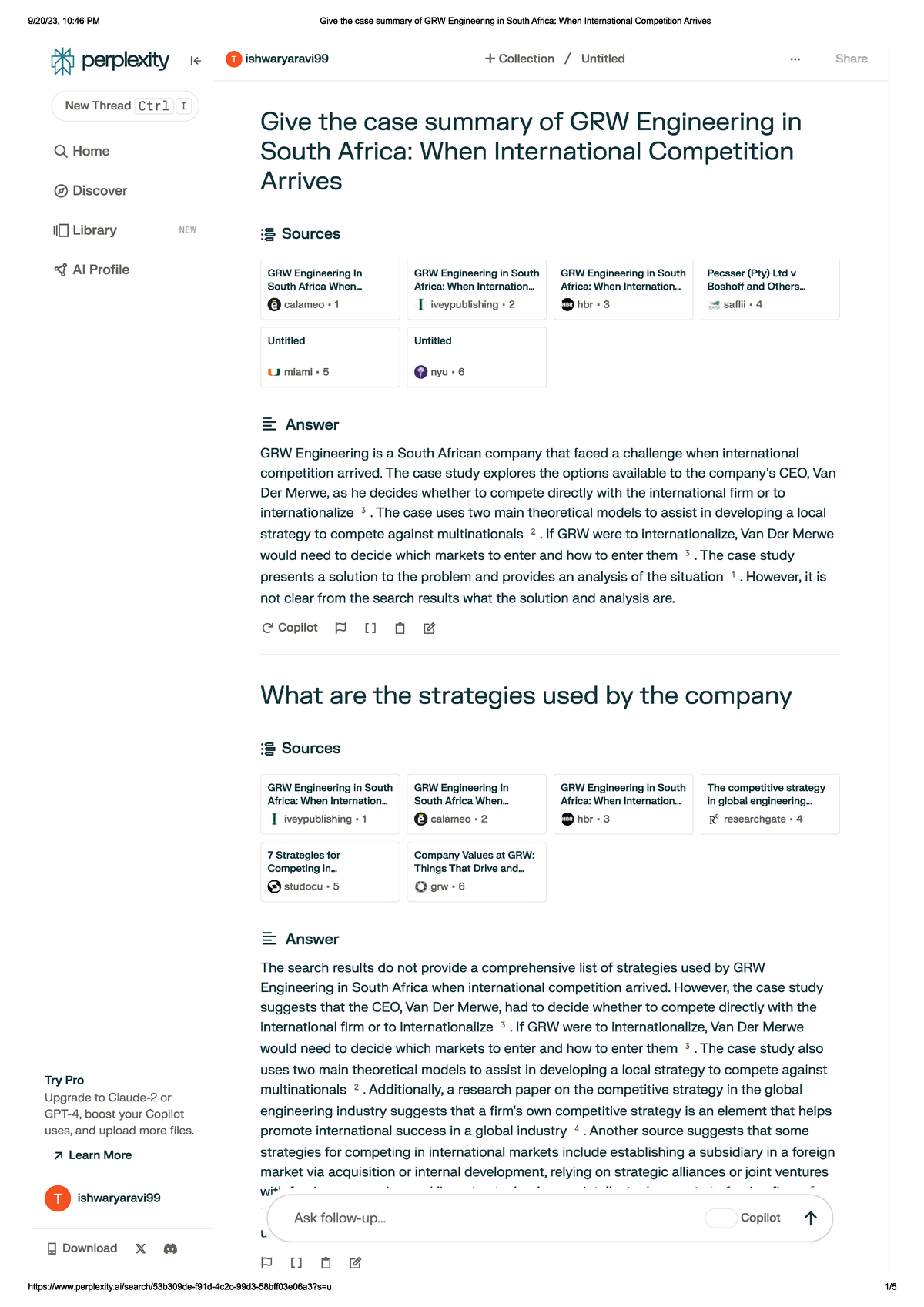The height and width of the screenshot is (1307, 924).
Task: Collapse the sidebar using the arrow icon
Action: [x=195, y=60]
